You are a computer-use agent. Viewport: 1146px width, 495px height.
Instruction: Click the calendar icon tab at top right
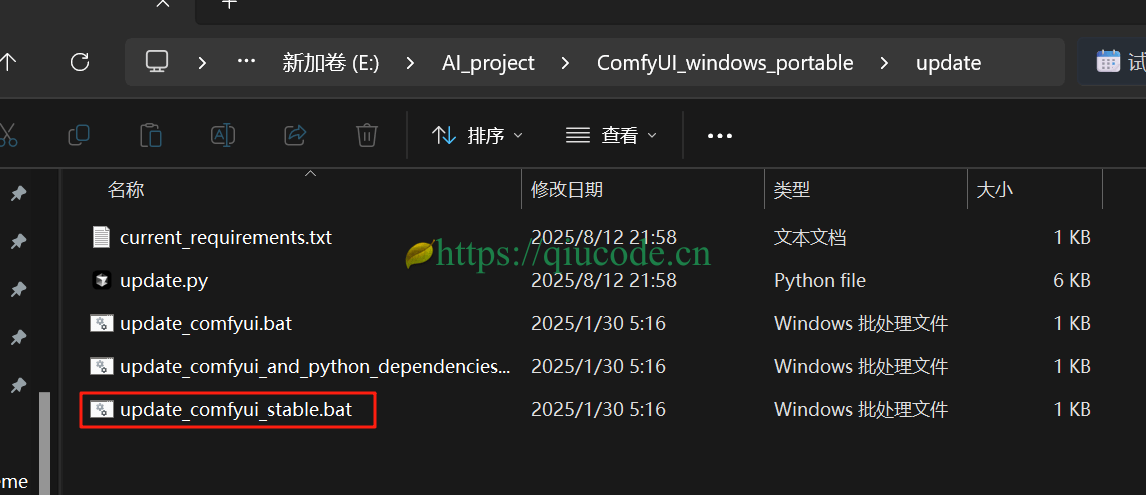point(1108,61)
